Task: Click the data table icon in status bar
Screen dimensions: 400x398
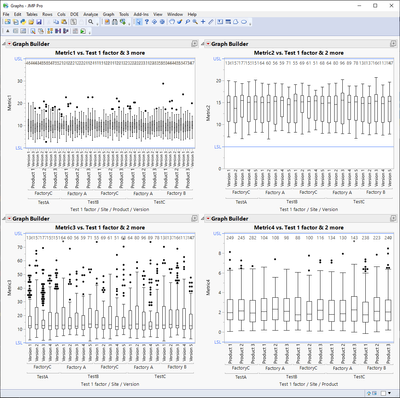Action: (374, 393)
